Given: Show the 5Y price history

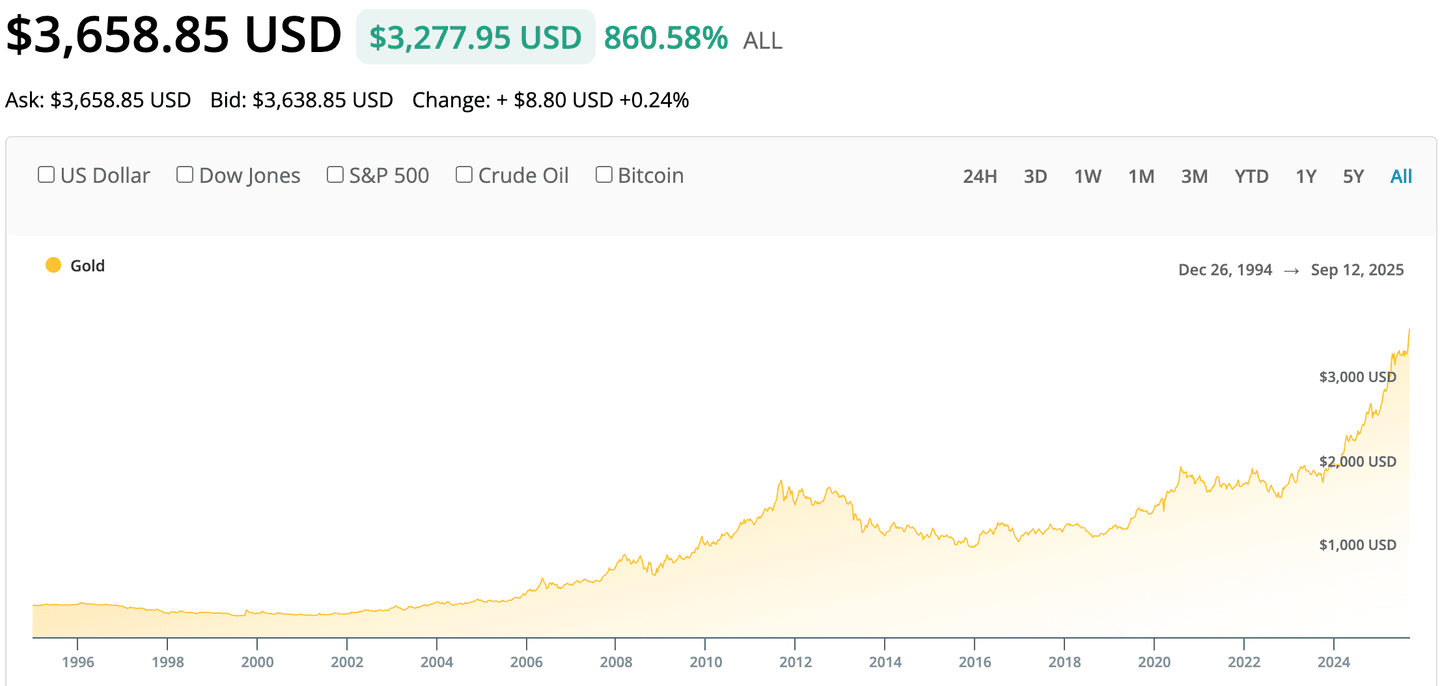Looking at the screenshot, I should 1353,176.
